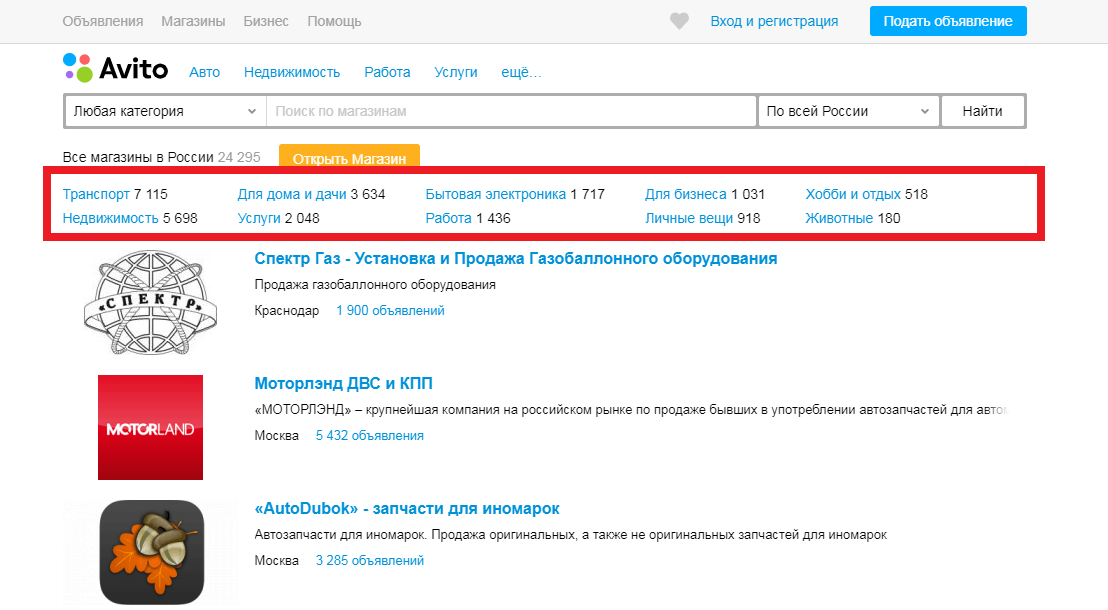Image resolution: width=1108 pixels, height=610 pixels.
Task: Open Вход и регистрация
Action: coord(777,20)
